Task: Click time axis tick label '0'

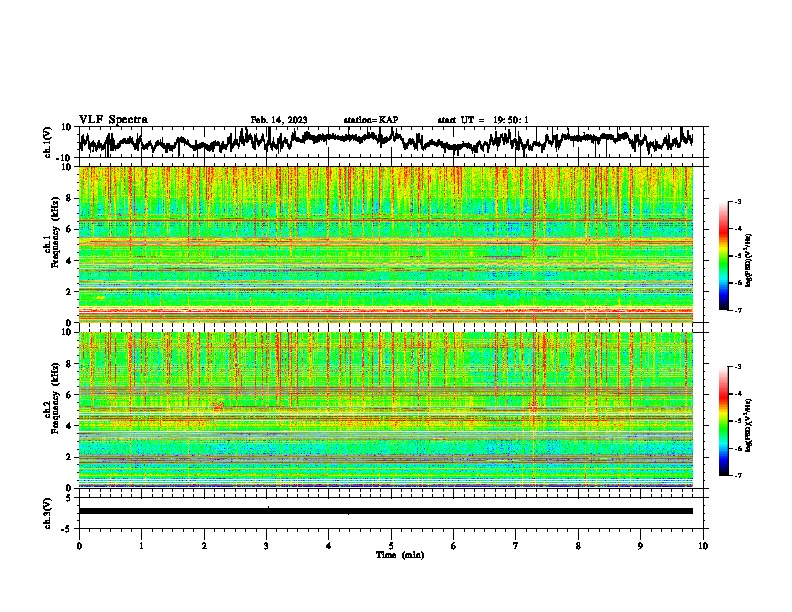Action: point(79,546)
